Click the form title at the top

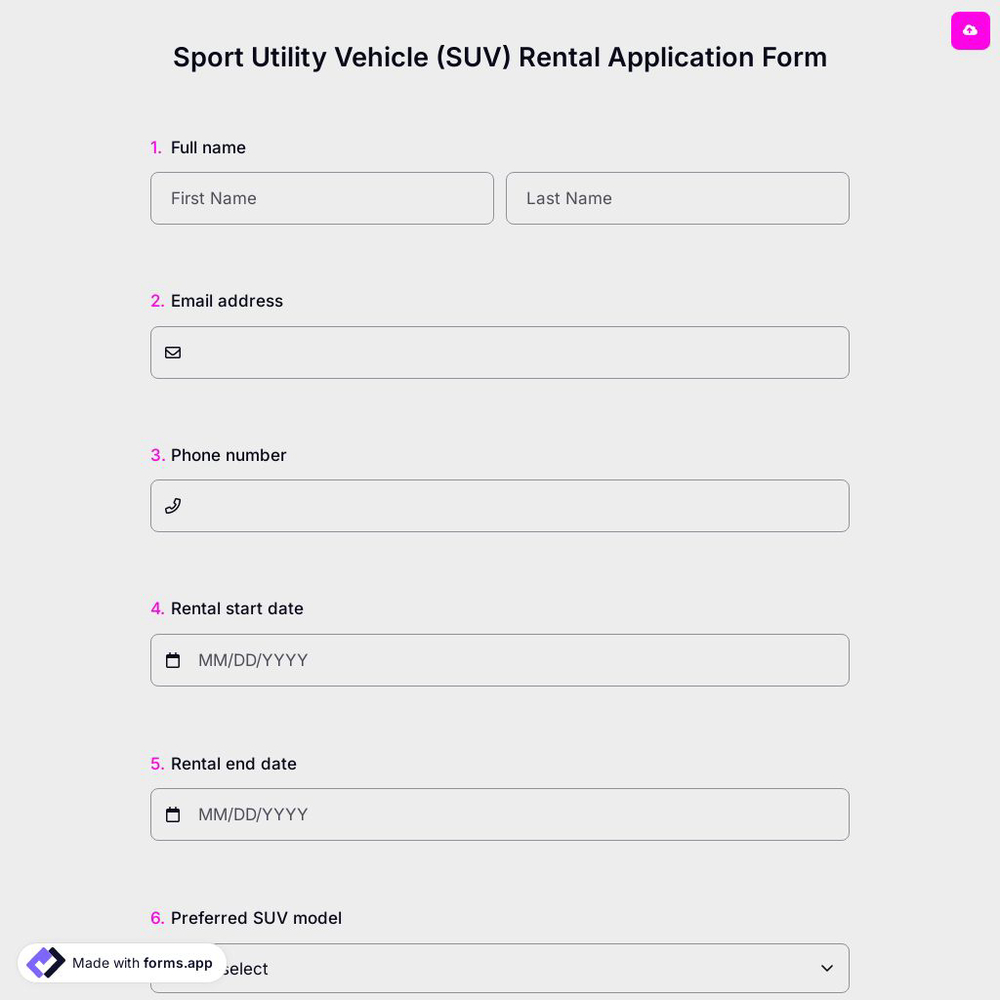[500, 57]
